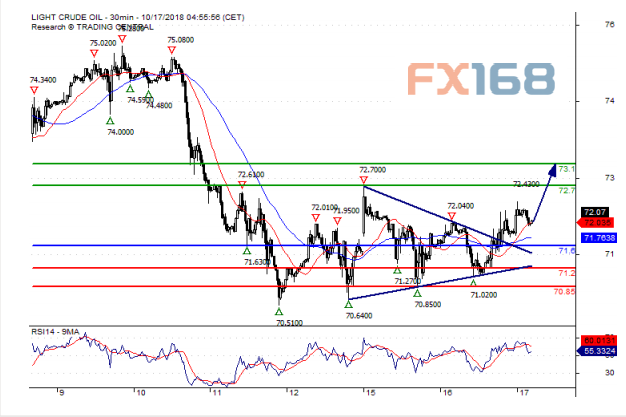The width and height of the screenshot is (626, 417).
Task: Select the red triangle at 72.0400
Action: click(452, 215)
